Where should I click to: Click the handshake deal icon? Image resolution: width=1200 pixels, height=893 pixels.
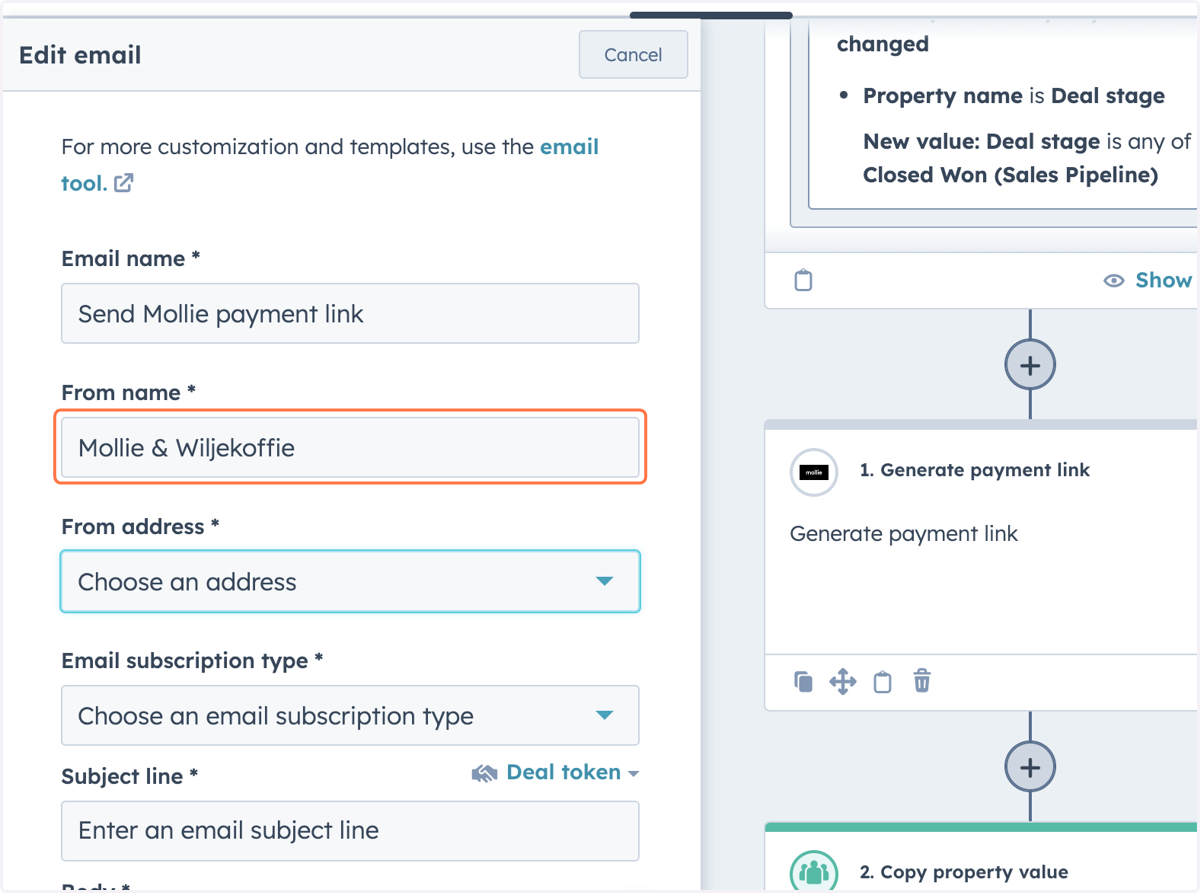[485, 773]
